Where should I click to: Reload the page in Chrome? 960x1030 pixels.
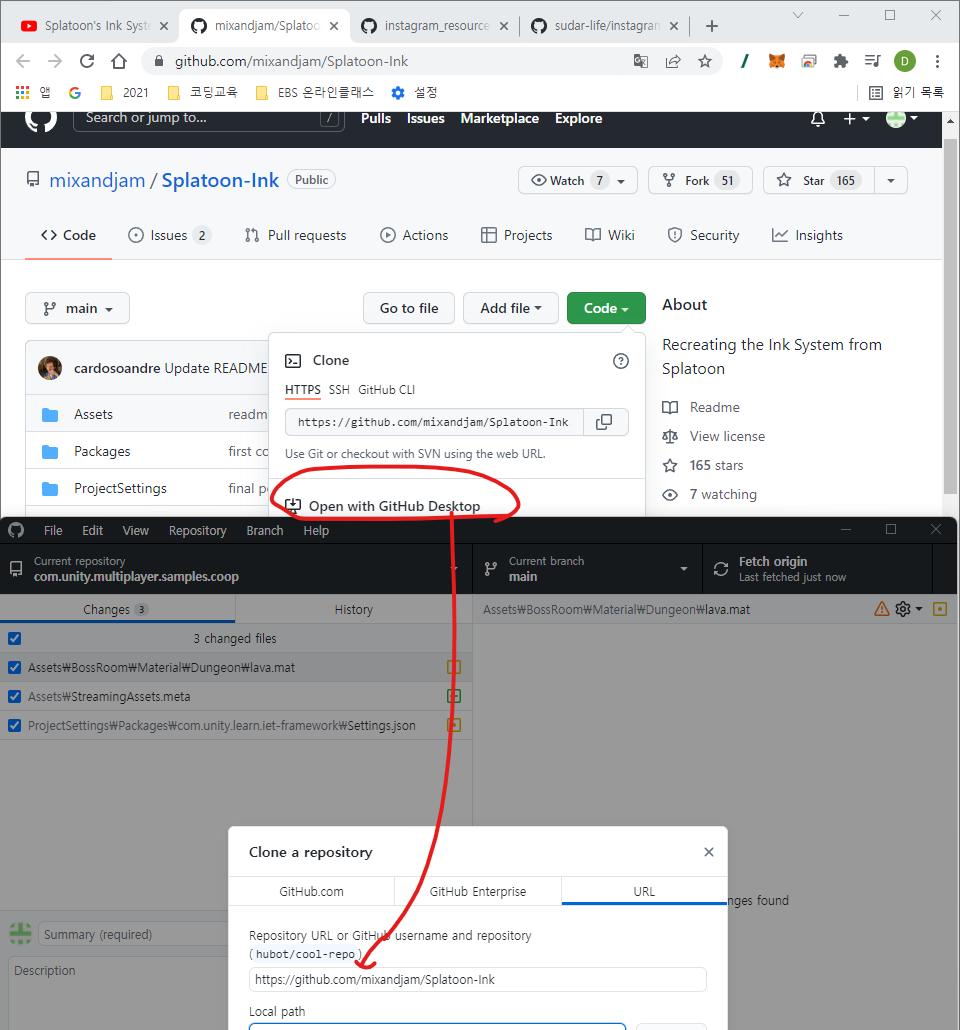[87, 61]
